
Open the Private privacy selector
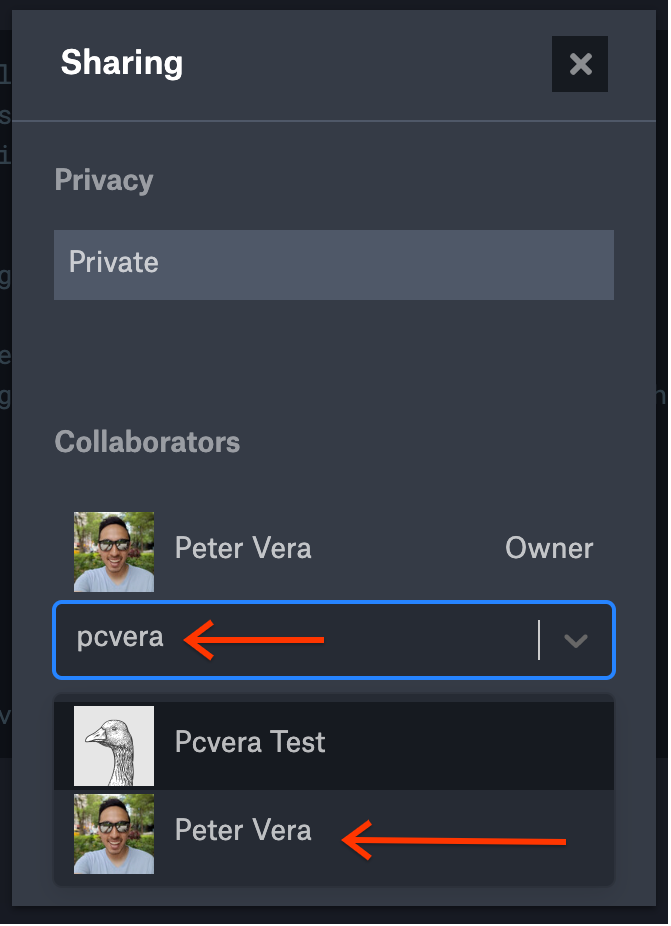pos(334,265)
